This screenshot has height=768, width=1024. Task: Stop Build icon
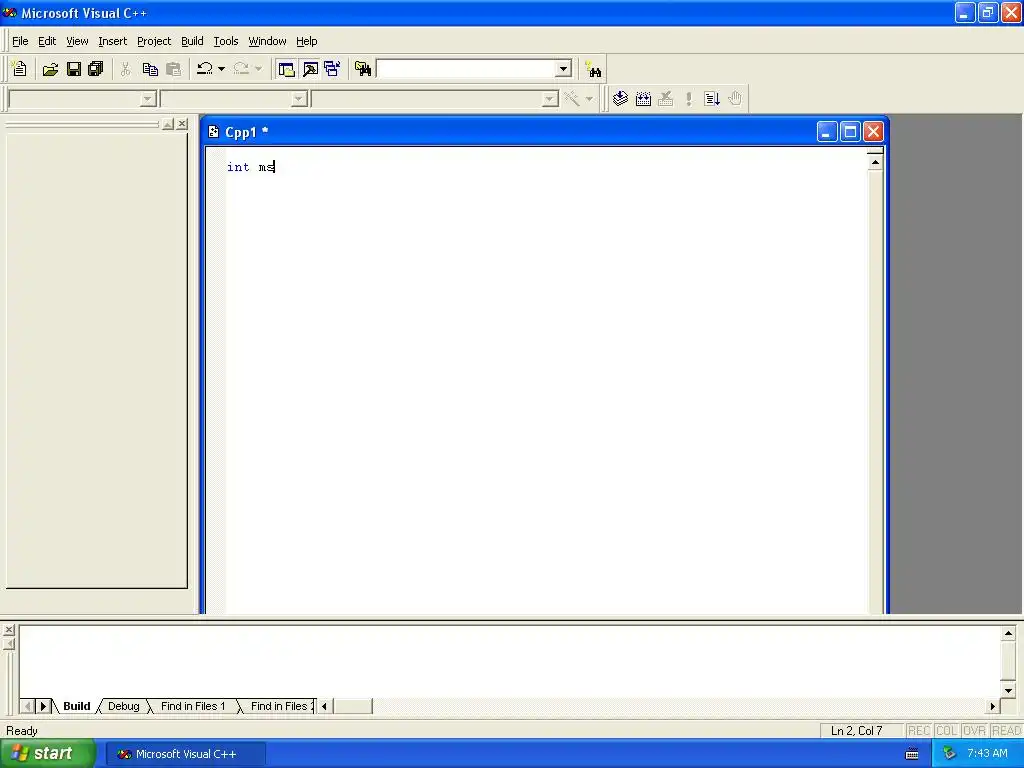[665, 99]
